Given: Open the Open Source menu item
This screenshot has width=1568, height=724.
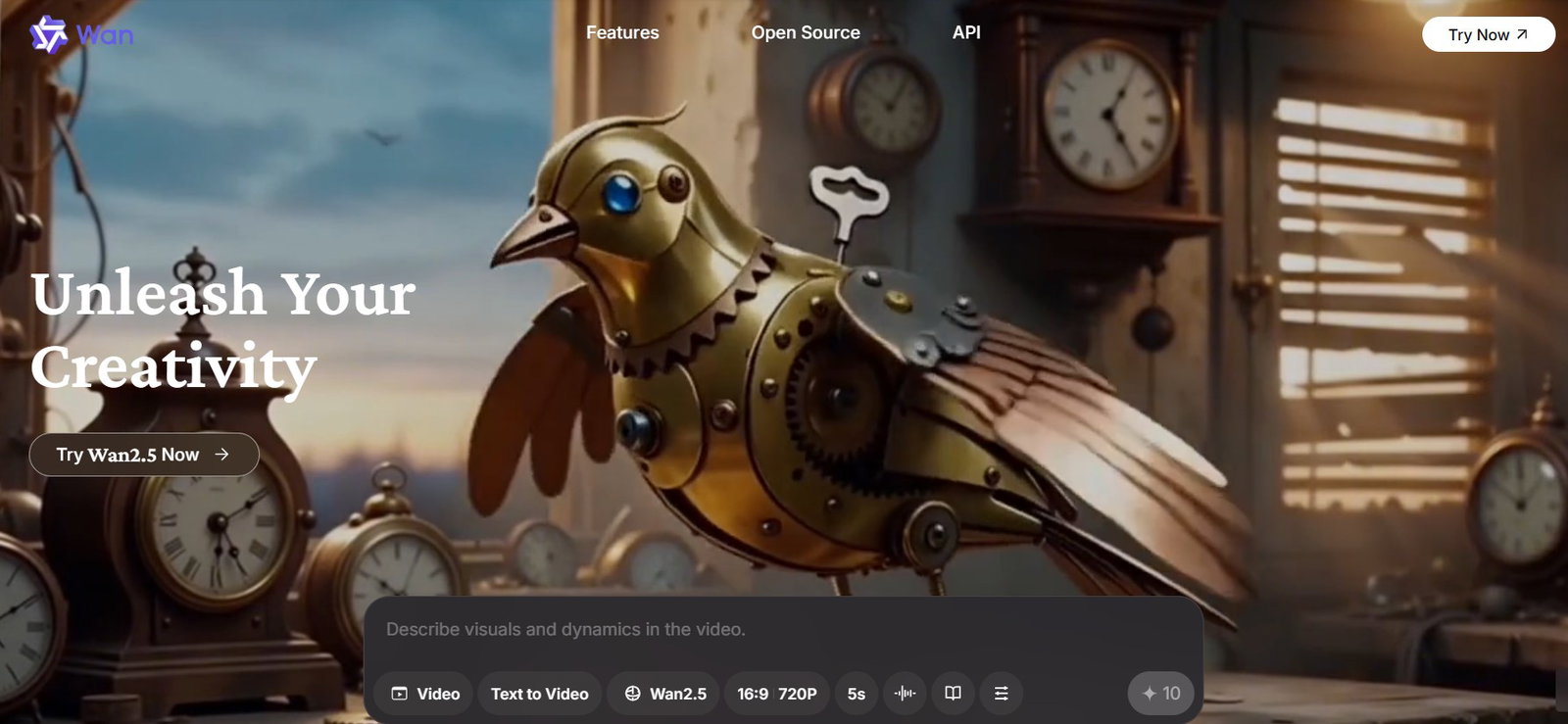Looking at the screenshot, I should click(x=806, y=32).
